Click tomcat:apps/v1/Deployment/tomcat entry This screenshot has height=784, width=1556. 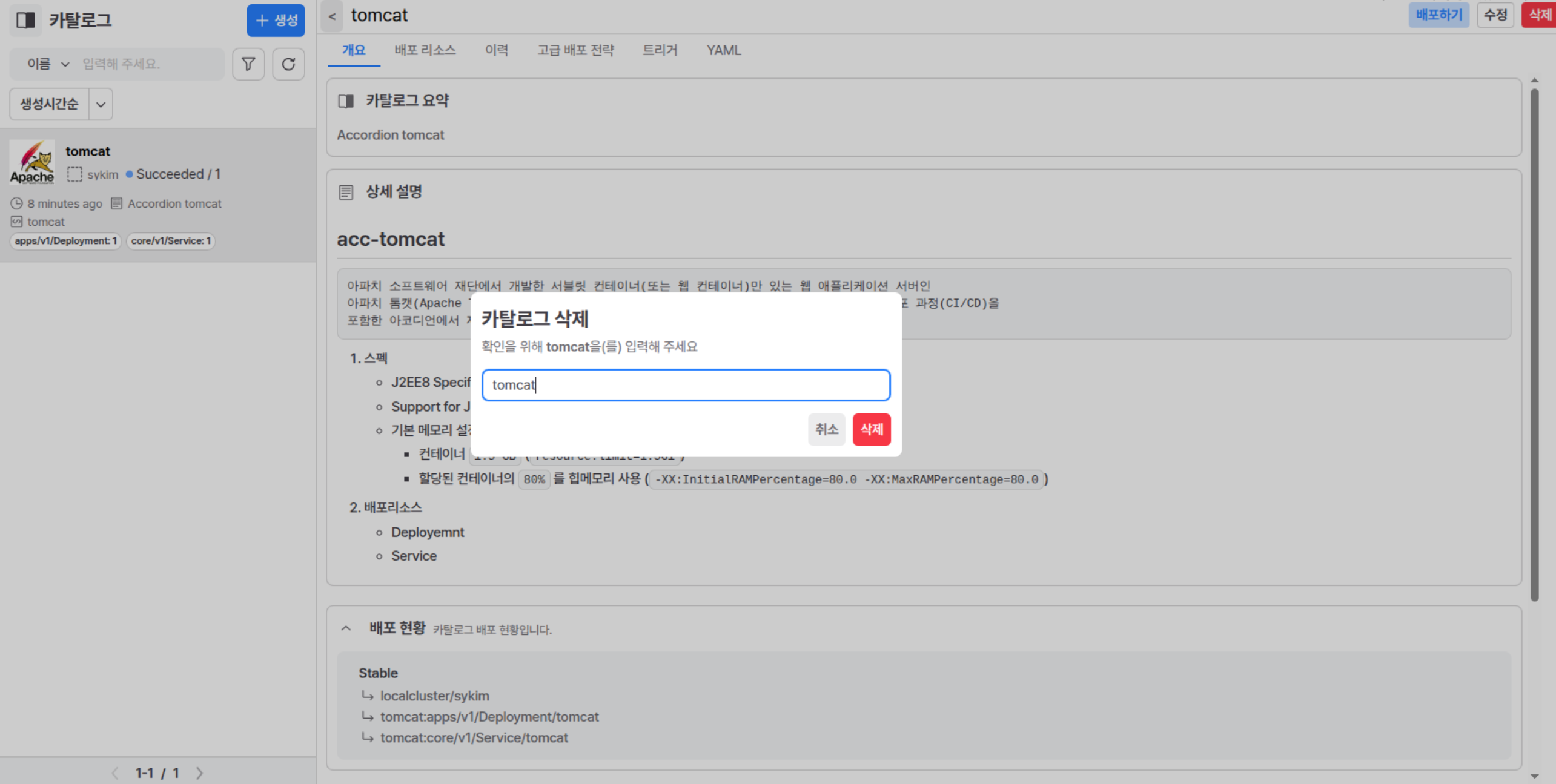pos(489,716)
